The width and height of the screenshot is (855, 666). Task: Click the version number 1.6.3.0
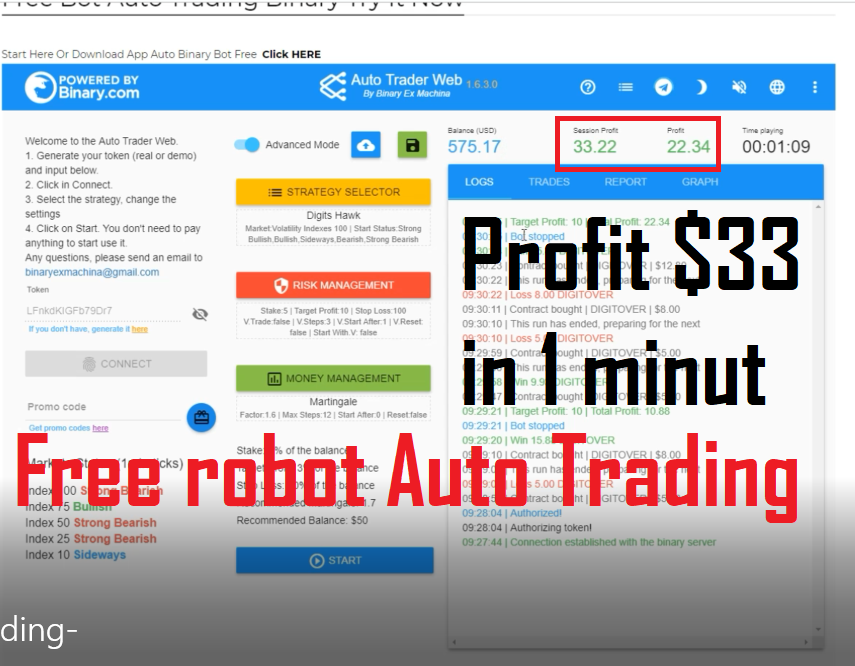pos(482,85)
